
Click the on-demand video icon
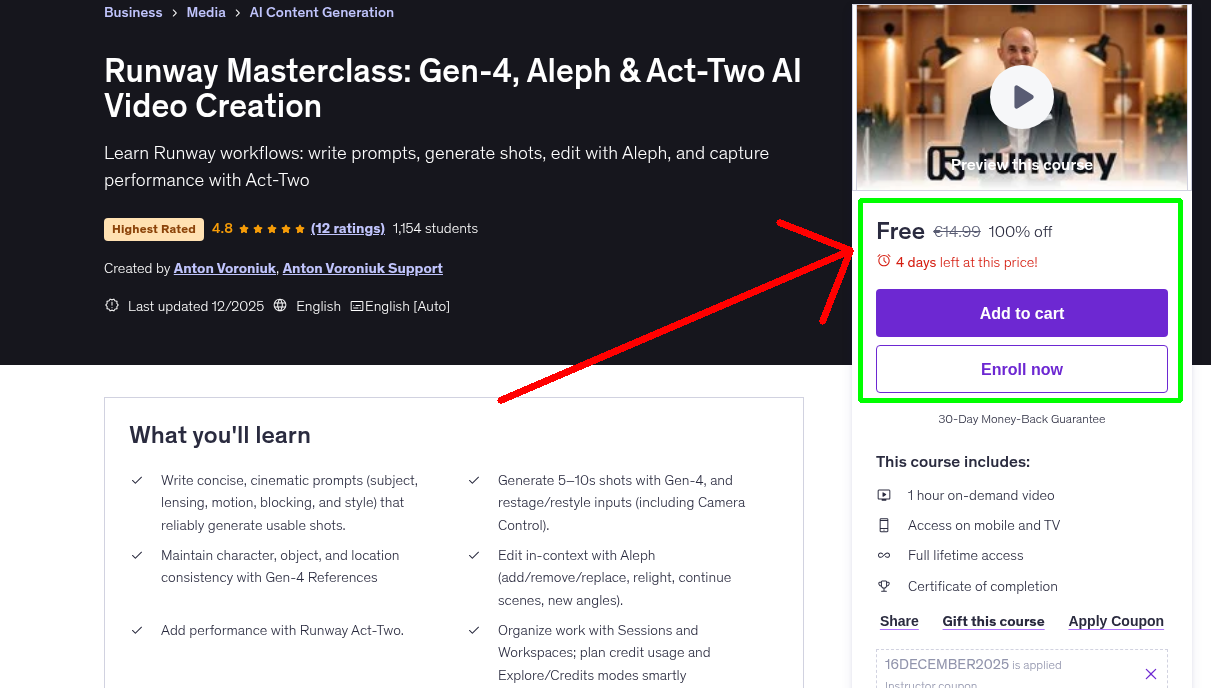pyautogui.click(x=884, y=495)
